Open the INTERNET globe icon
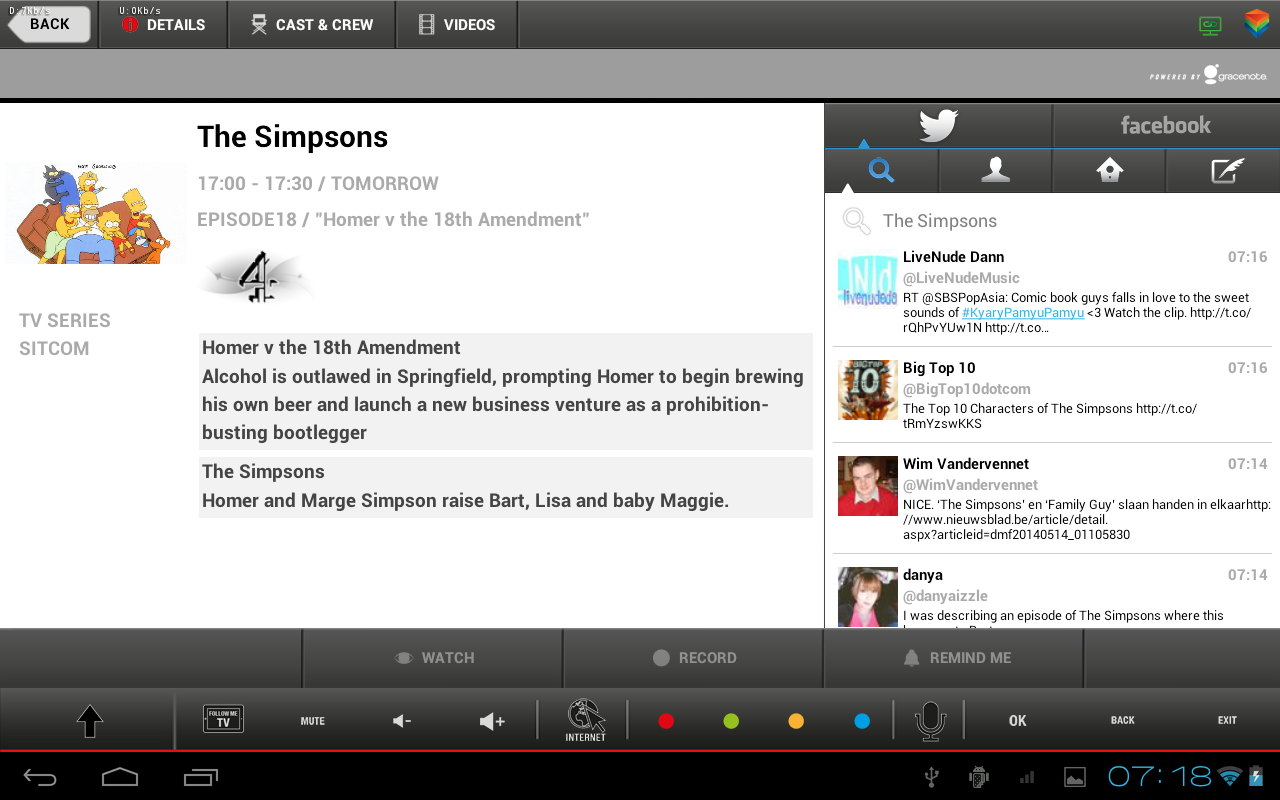 click(x=586, y=720)
